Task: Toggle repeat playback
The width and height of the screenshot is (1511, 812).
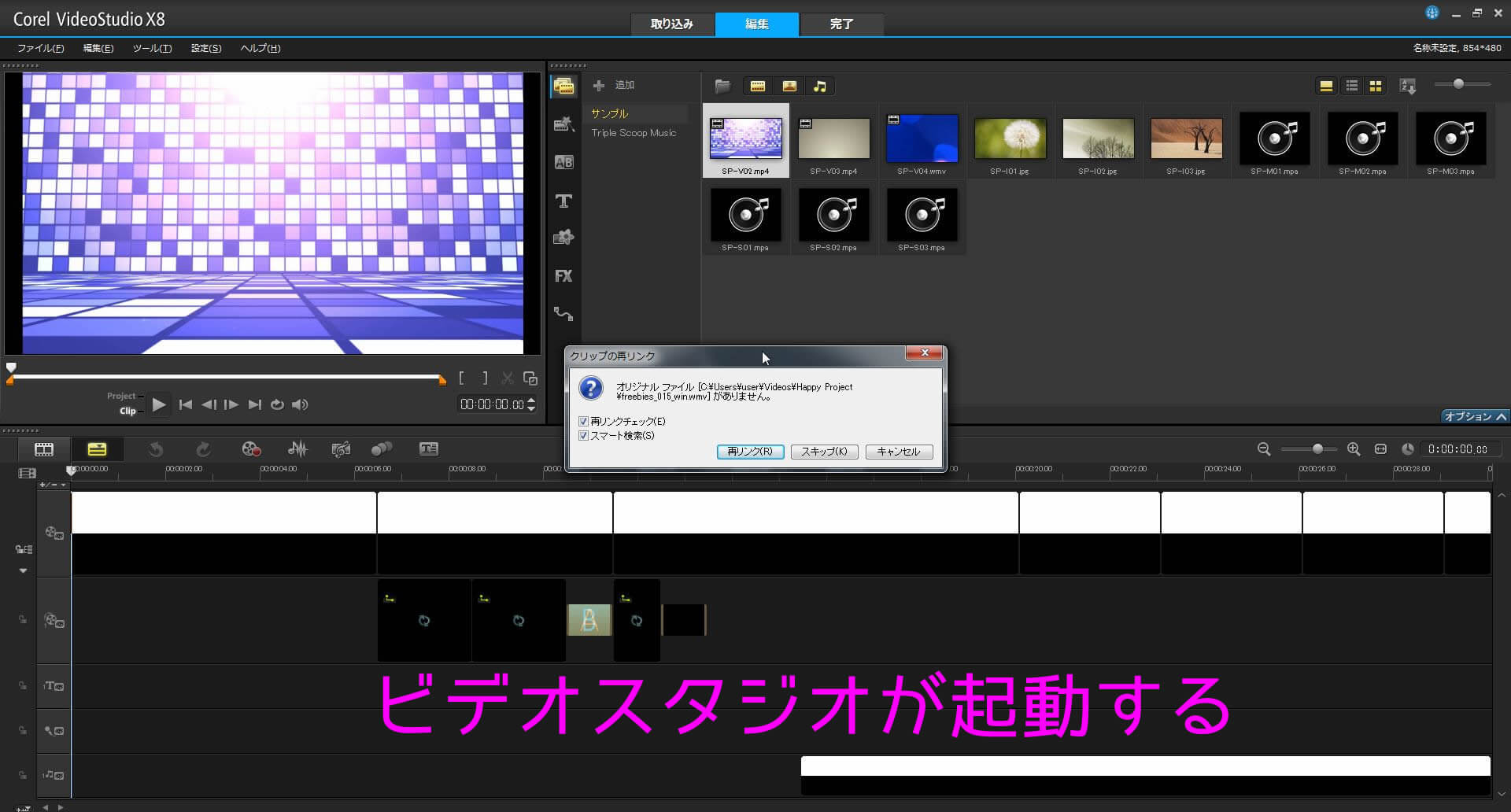Action: tap(277, 404)
